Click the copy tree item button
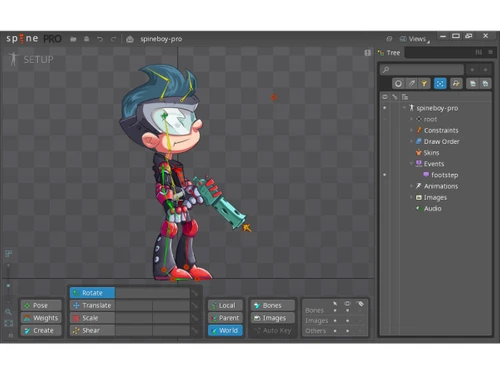Image resolution: width=500 pixels, height=375 pixels. tap(472, 83)
